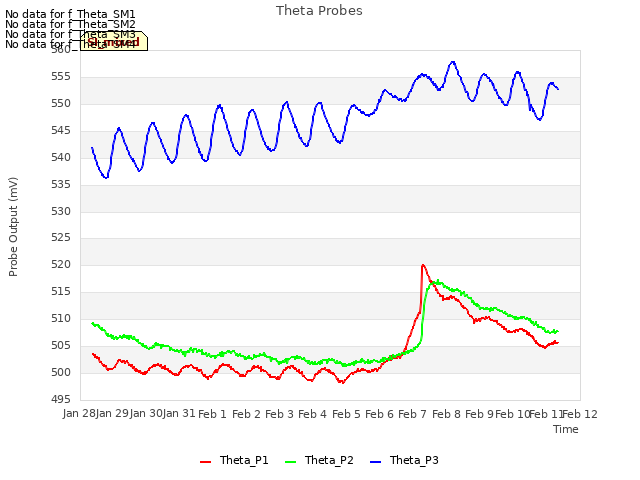
Task: Click the 495 y-axis tick label
Action: (x=61, y=400)
